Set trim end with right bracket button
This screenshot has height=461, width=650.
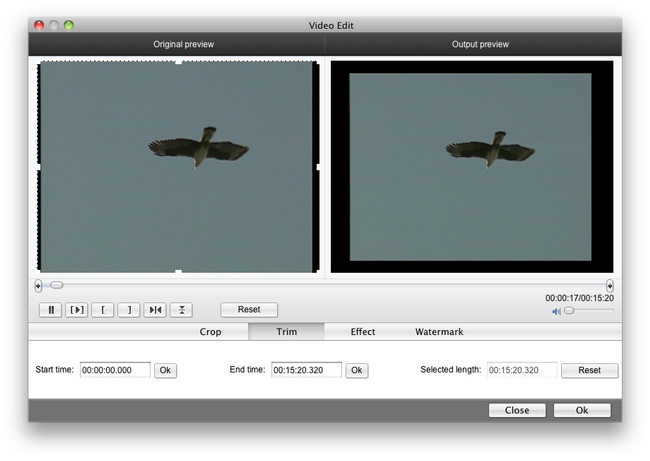pos(129,310)
